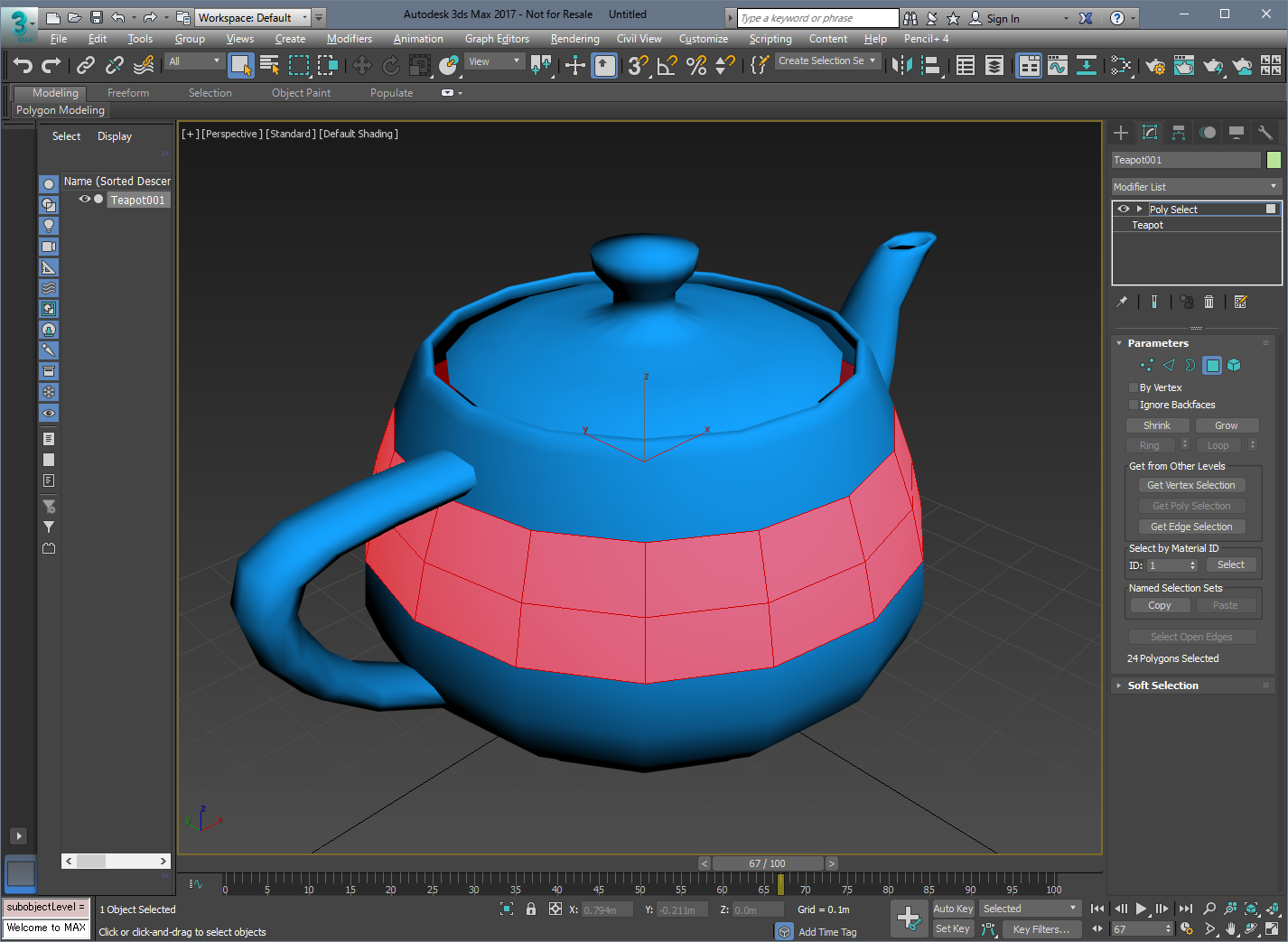Switch to Polygon sub-object level icon
Image resolution: width=1288 pixels, height=942 pixels.
[1212, 366]
